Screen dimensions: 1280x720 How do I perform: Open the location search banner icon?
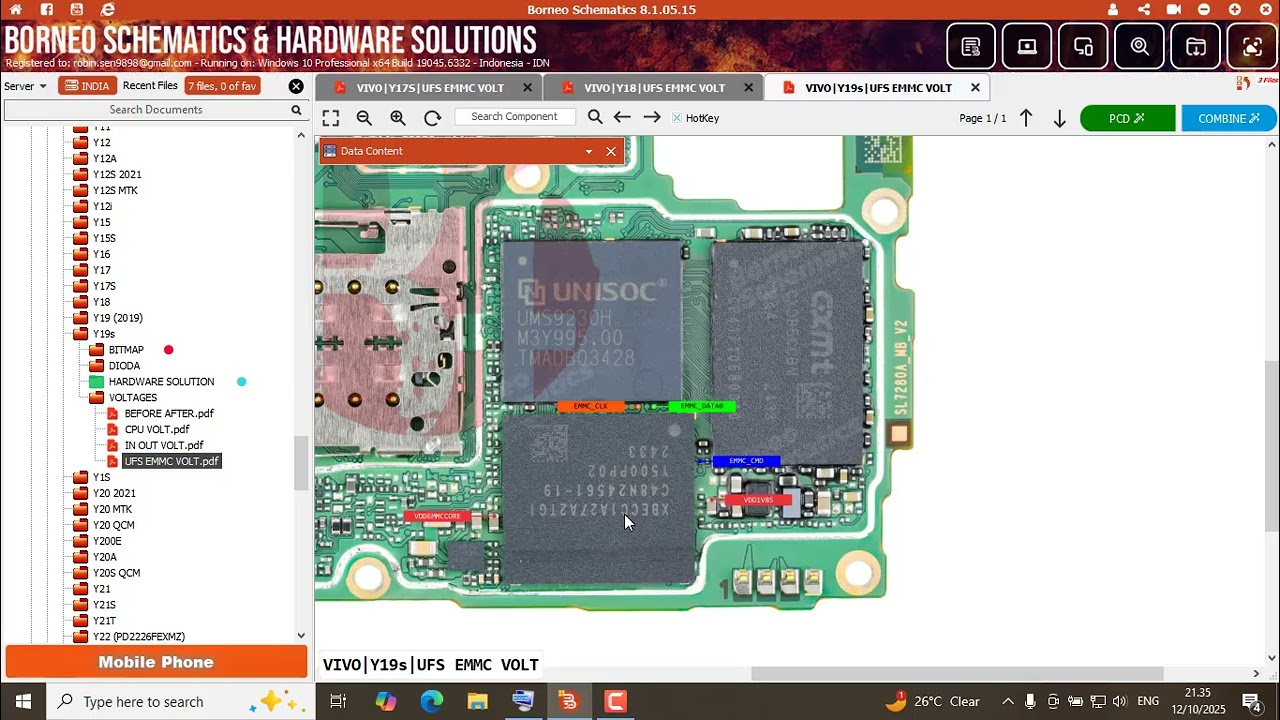(x=1140, y=47)
